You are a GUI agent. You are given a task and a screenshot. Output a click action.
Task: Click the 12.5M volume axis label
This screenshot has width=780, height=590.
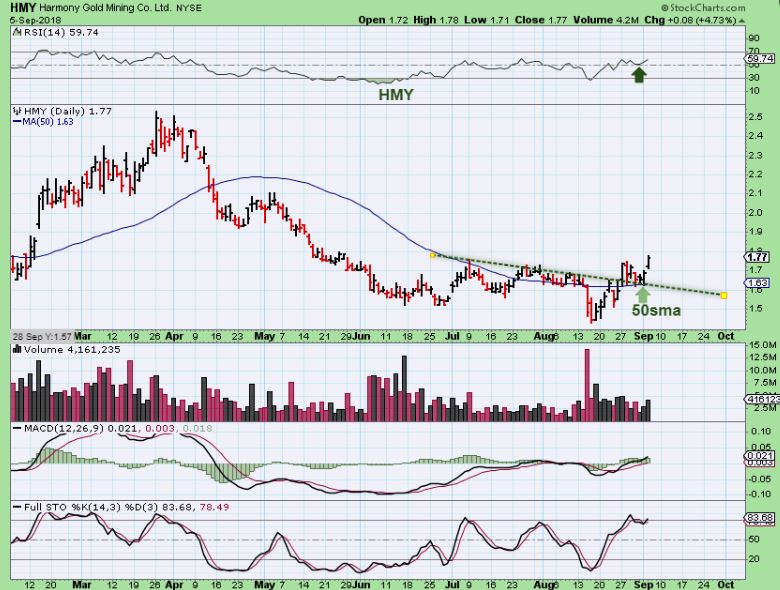pos(763,357)
